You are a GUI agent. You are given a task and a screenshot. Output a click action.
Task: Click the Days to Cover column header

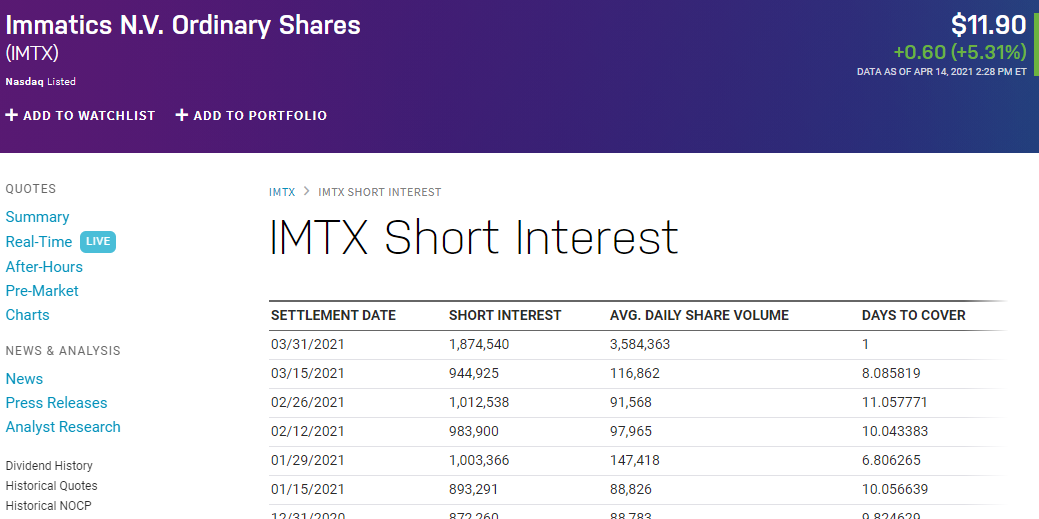click(x=913, y=315)
